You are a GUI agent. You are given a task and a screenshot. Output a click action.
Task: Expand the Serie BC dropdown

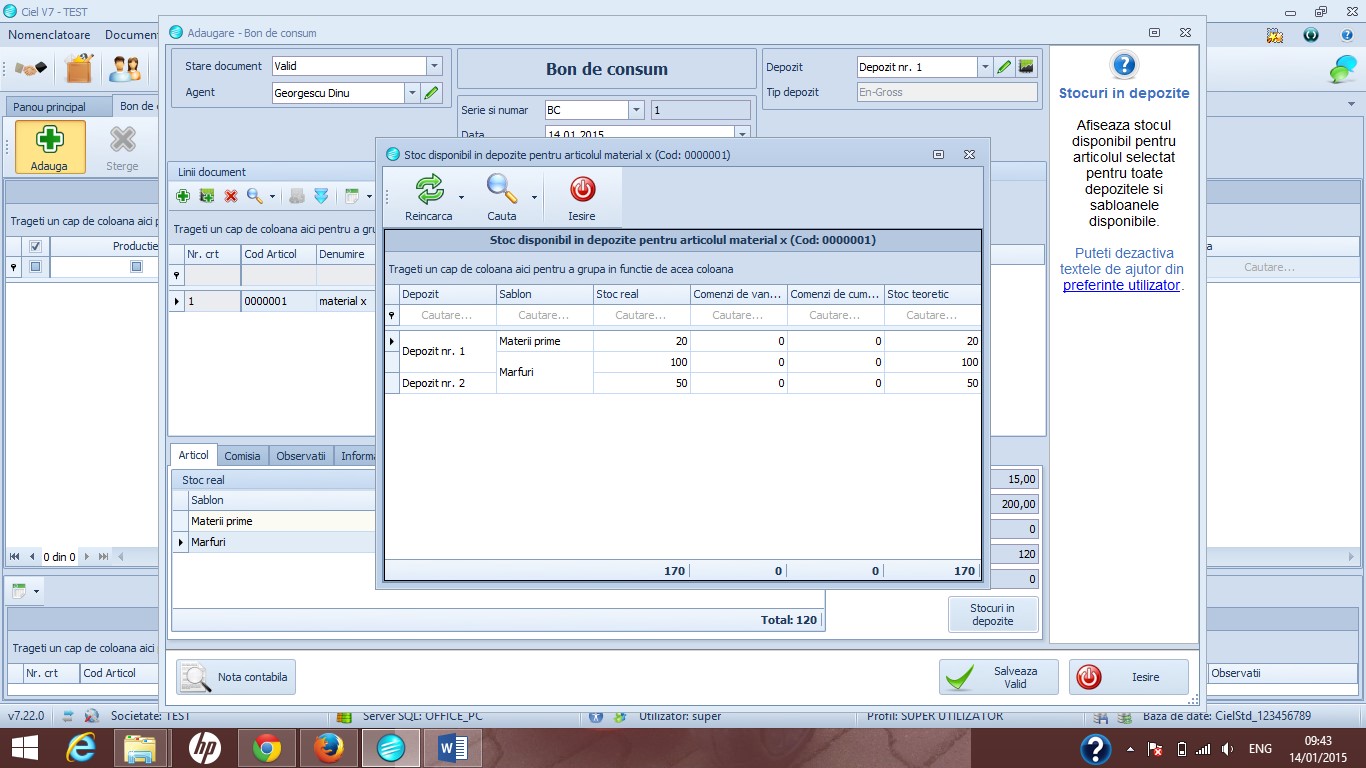point(636,110)
